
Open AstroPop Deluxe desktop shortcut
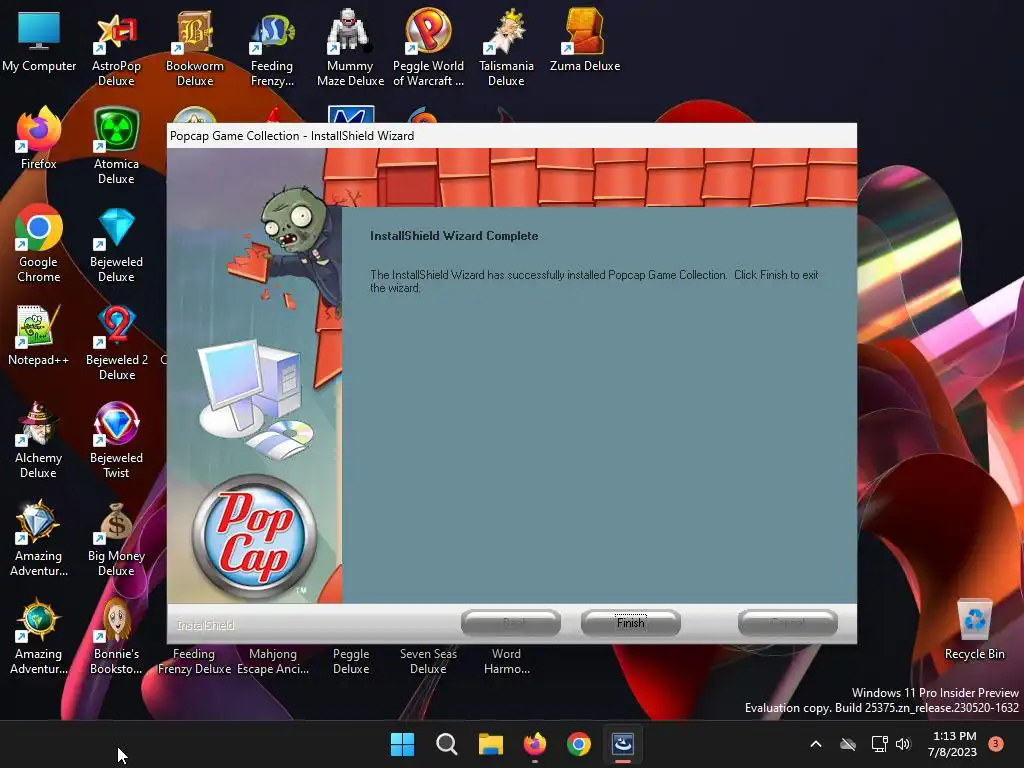pos(116,49)
